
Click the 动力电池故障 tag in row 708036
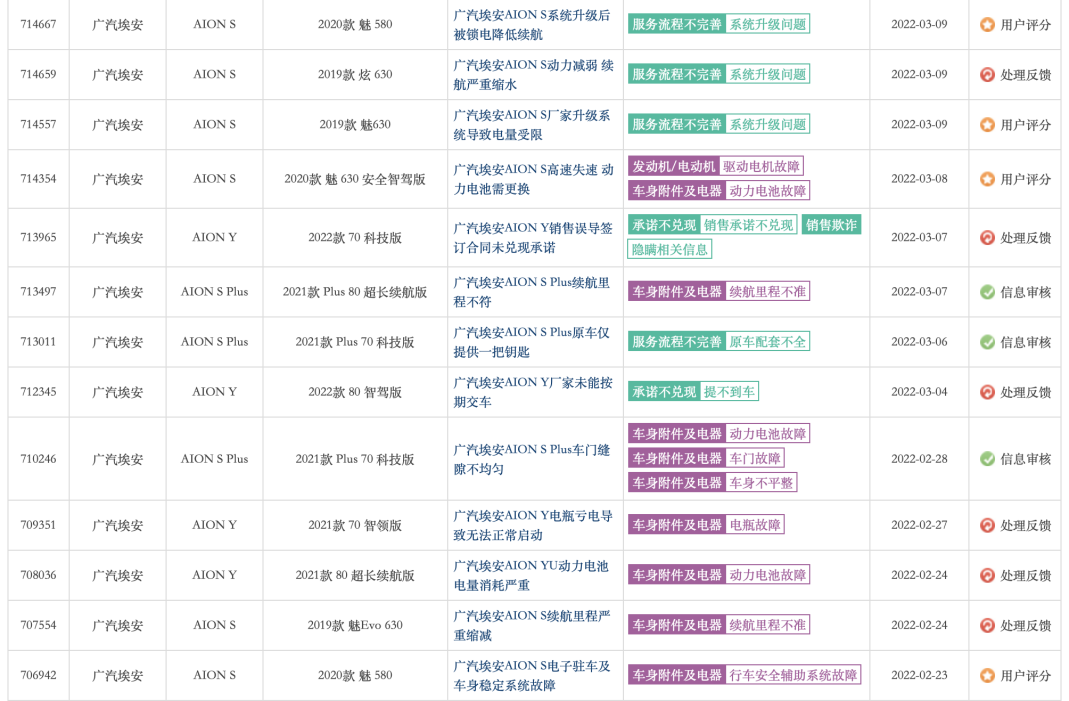coord(768,575)
